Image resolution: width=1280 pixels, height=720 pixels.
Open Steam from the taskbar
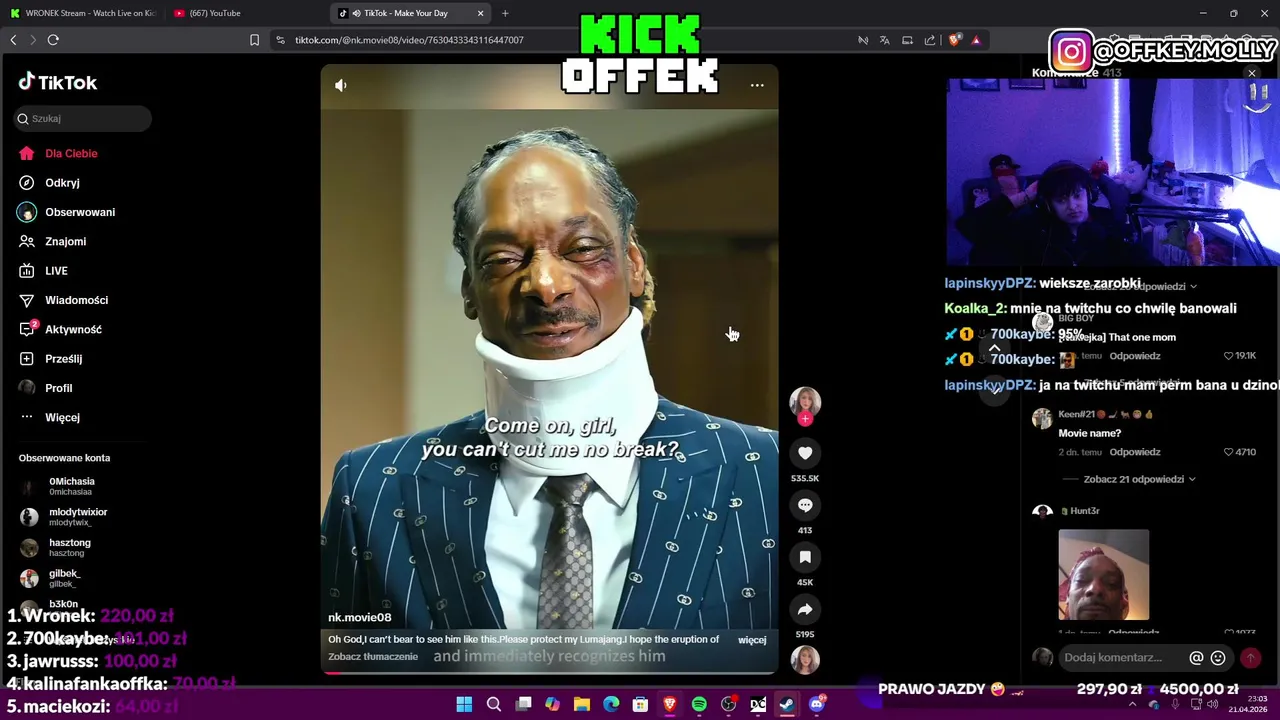787,705
